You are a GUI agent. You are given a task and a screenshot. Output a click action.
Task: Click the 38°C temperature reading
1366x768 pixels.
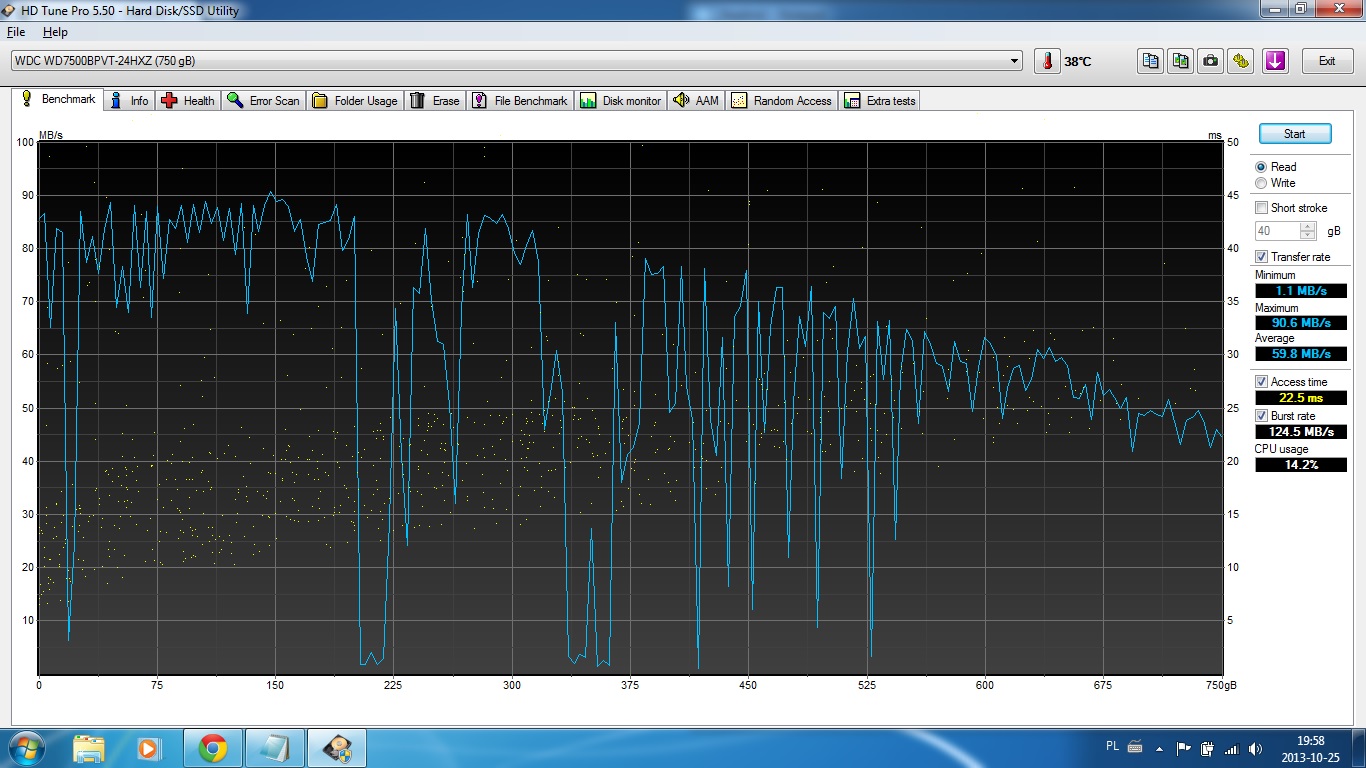(1078, 61)
